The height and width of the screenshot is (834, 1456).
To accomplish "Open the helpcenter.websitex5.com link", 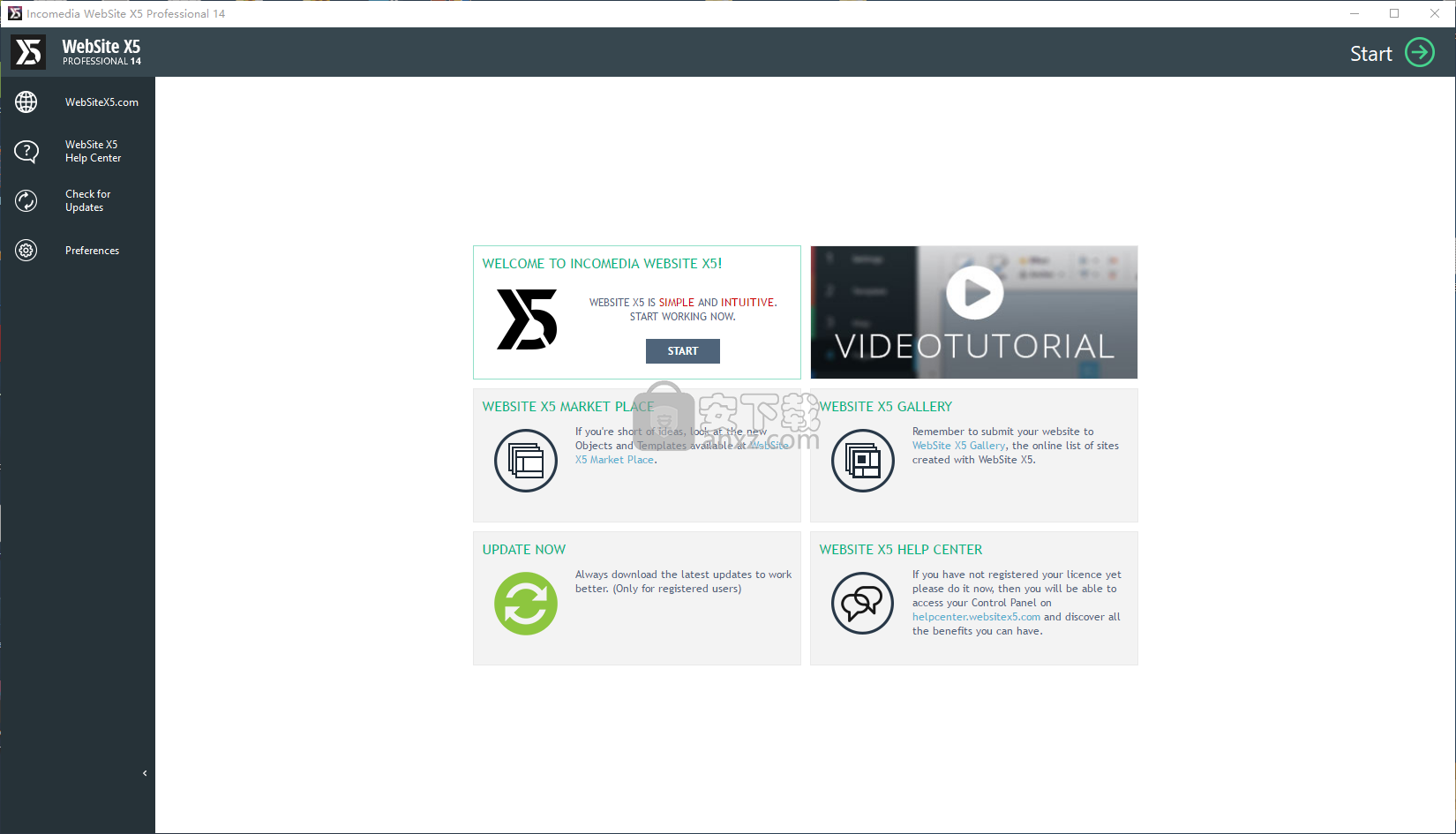I will (976, 617).
